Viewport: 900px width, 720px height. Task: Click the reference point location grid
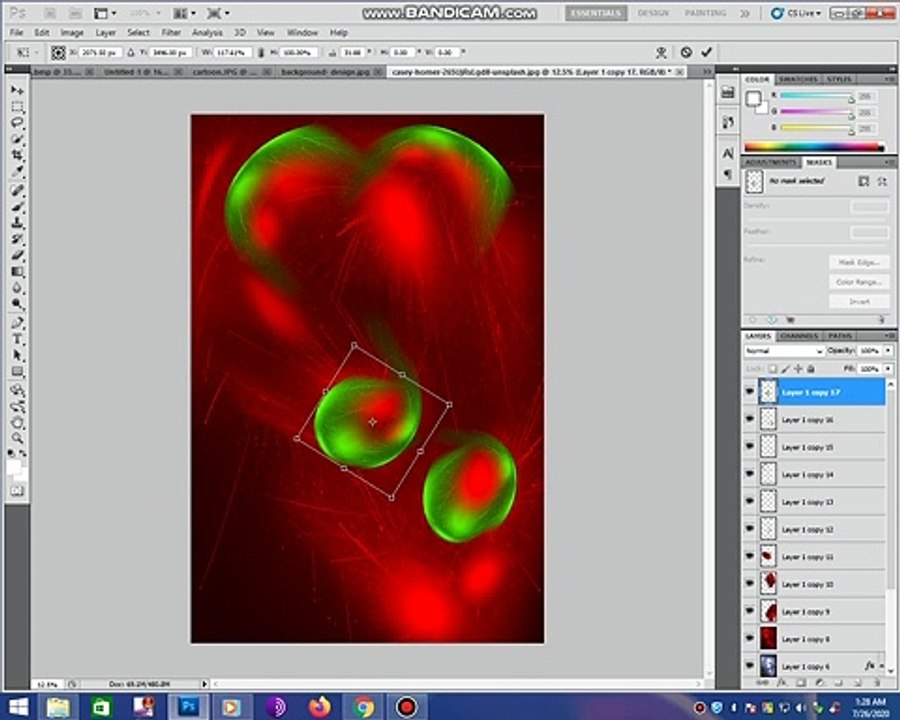point(58,53)
